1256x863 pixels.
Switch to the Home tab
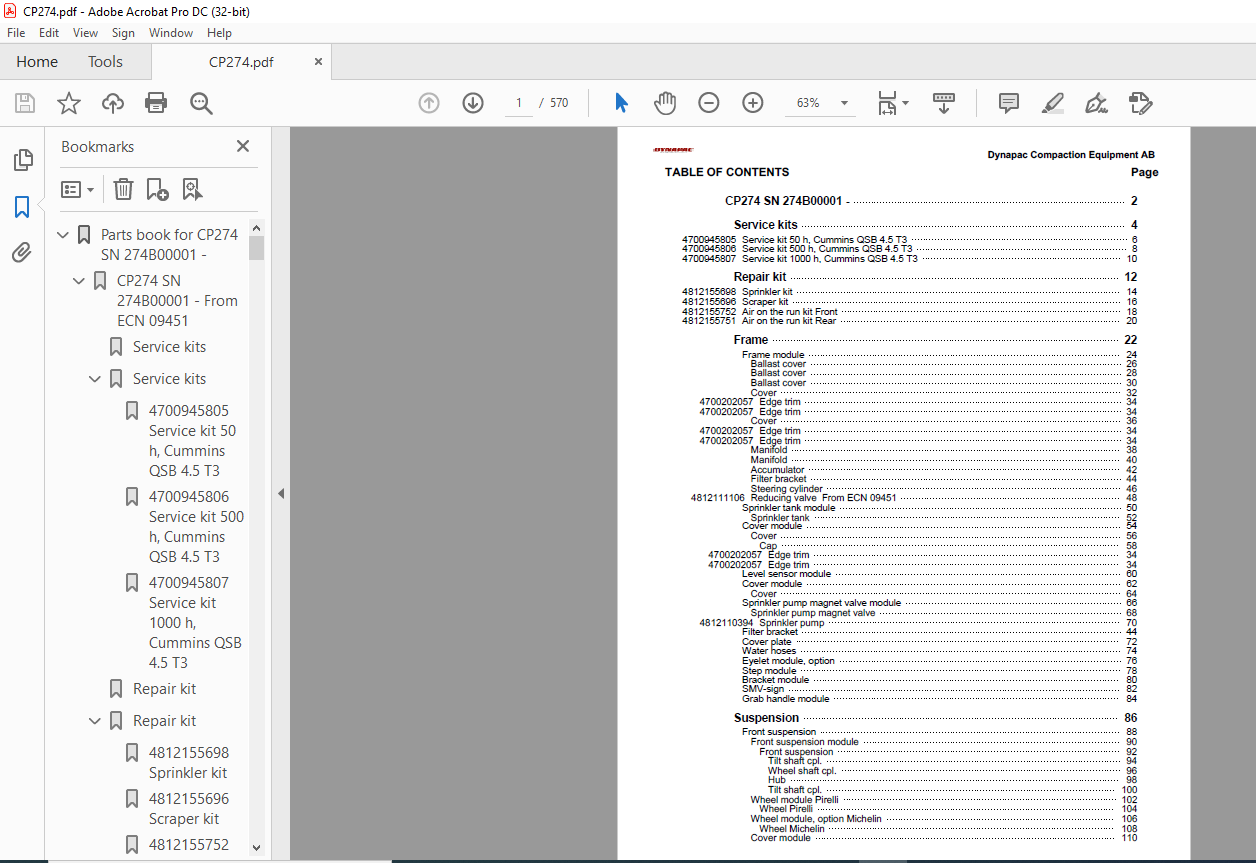pyautogui.click(x=37, y=62)
